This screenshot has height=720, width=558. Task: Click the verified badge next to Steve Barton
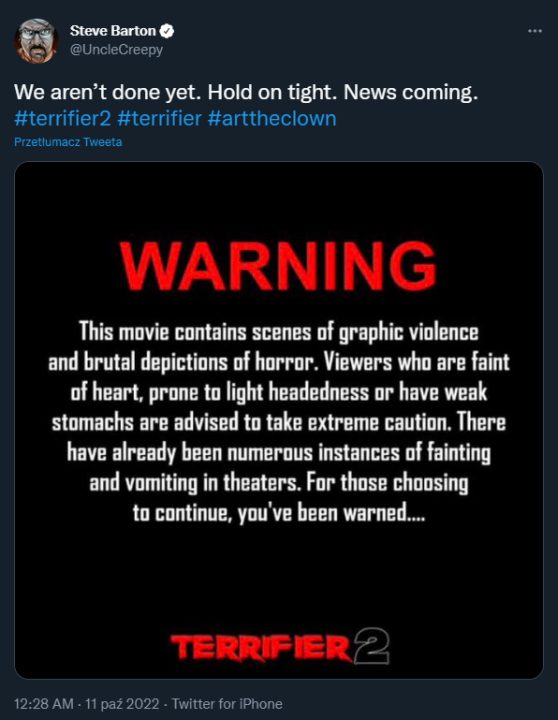tap(167, 31)
